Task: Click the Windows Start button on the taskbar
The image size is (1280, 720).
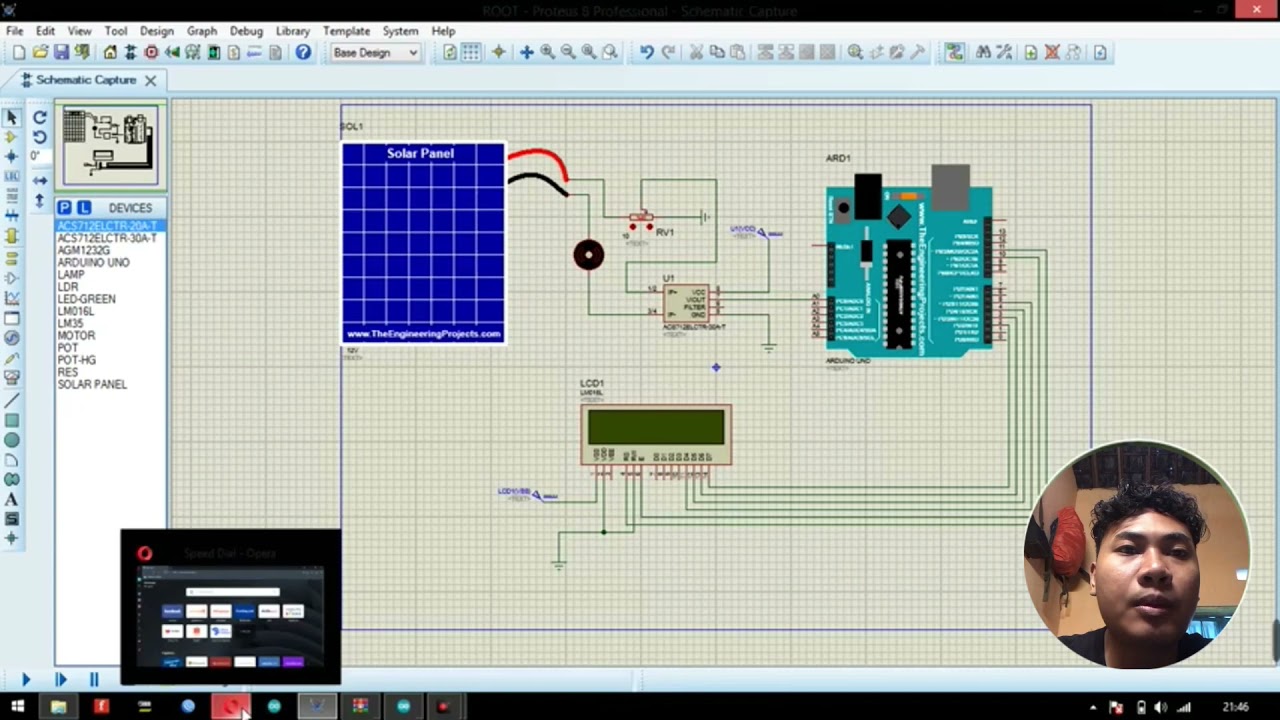Action: click(17, 707)
